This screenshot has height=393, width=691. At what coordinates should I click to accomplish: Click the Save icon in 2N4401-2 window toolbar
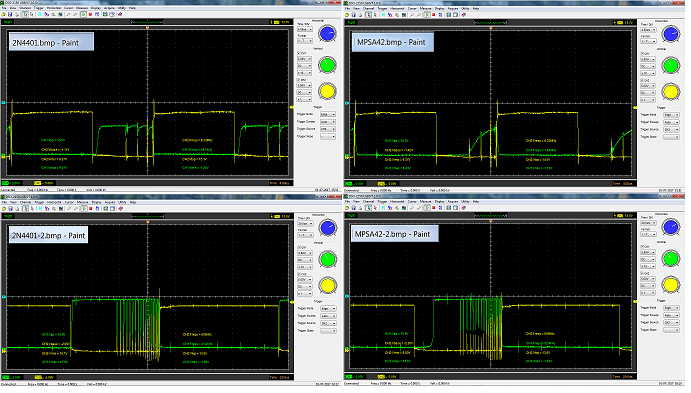11,208
